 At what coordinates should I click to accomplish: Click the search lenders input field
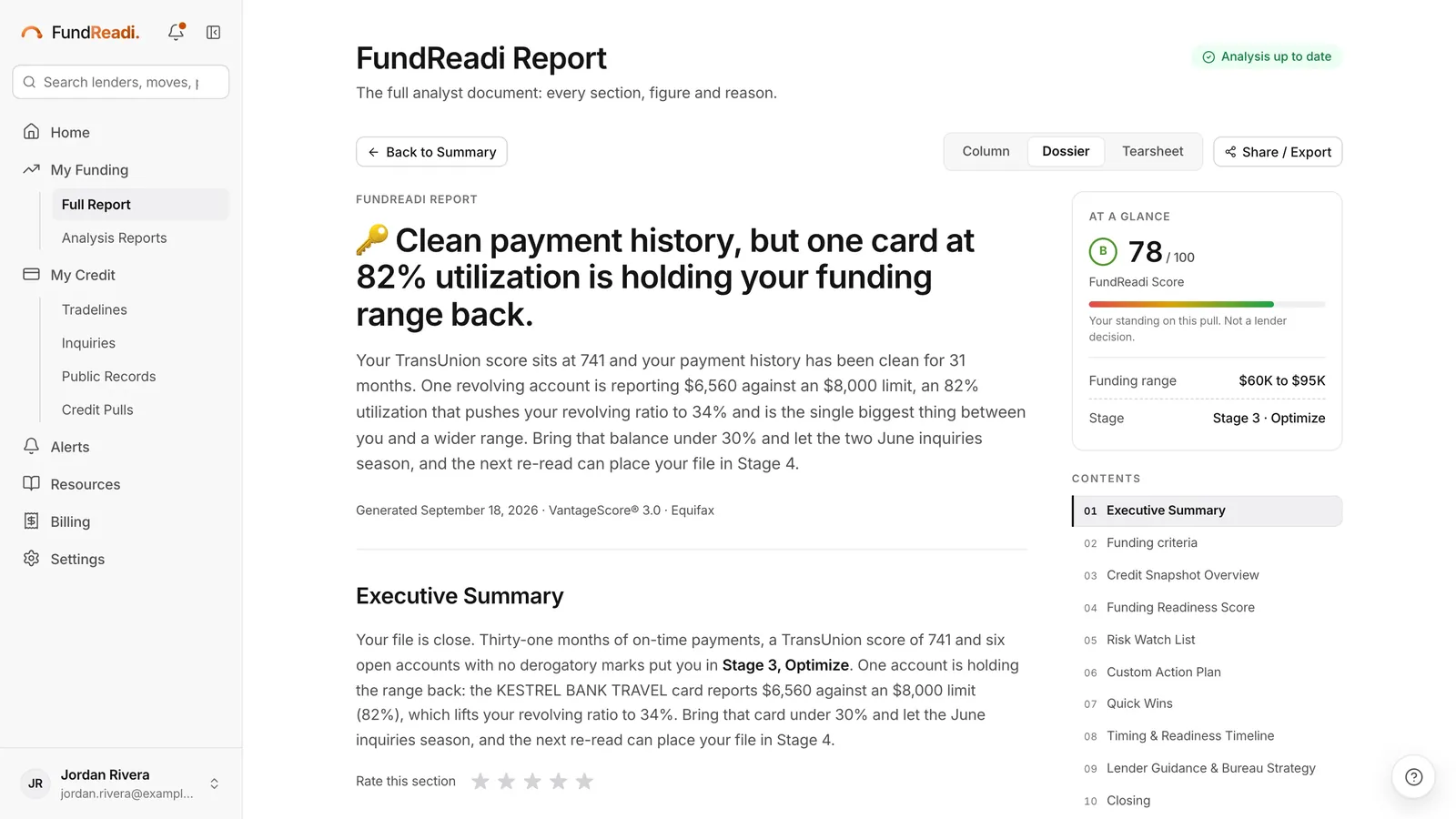120,82
